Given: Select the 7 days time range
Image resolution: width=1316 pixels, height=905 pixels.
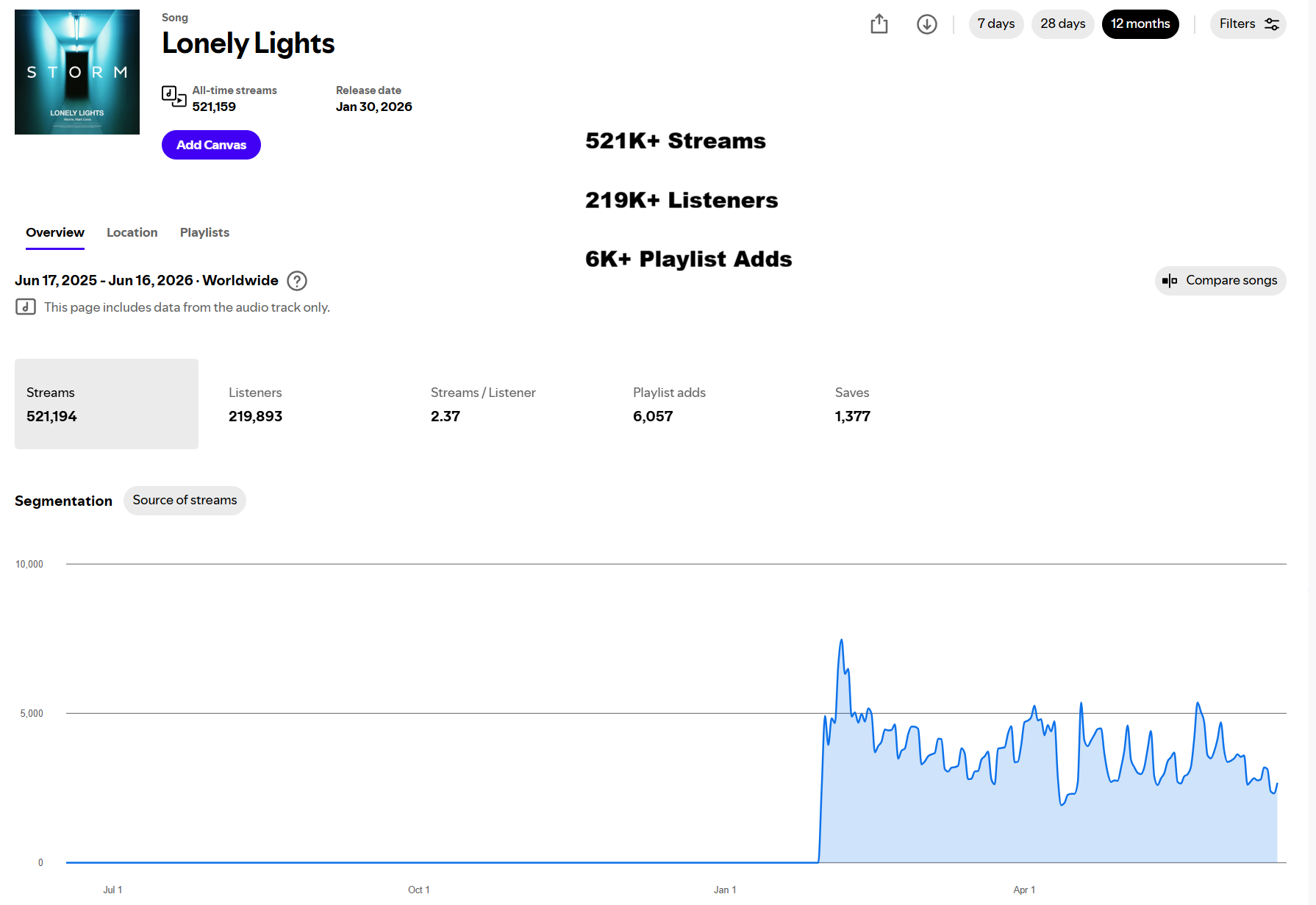Looking at the screenshot, I should click(996, 24).
